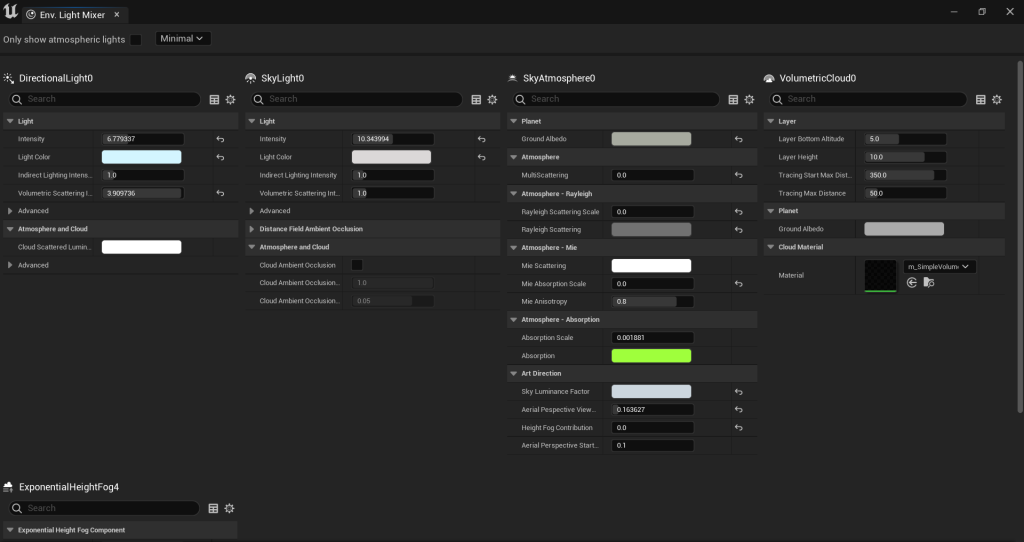Enable Cloud Ambient Occlusion checkbox
The image size is (1024, 542).
pyautogui.click(x=357, y=265)
